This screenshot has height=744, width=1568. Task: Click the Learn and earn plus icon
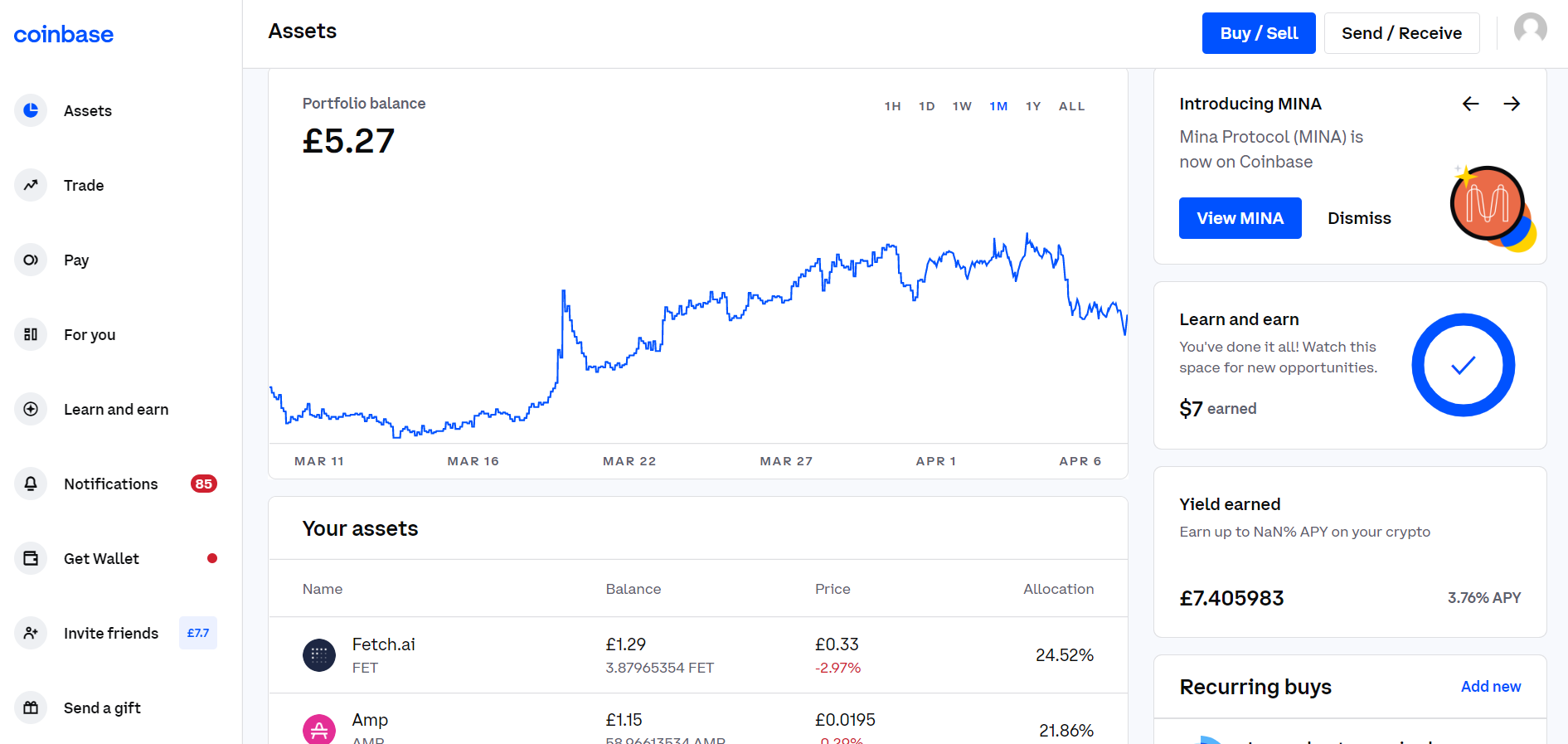[31, 409]
